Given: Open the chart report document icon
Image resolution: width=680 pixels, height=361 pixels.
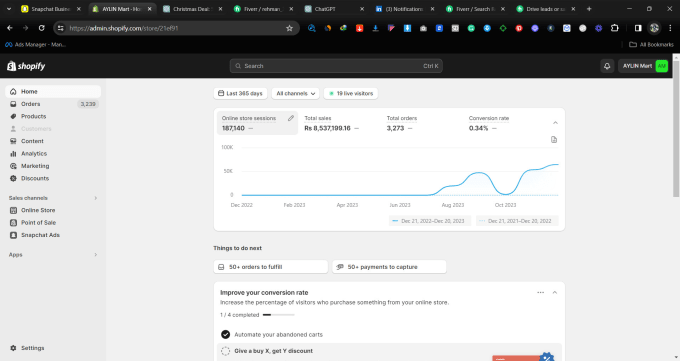Looking at the screenshot, I should [554, 140].
